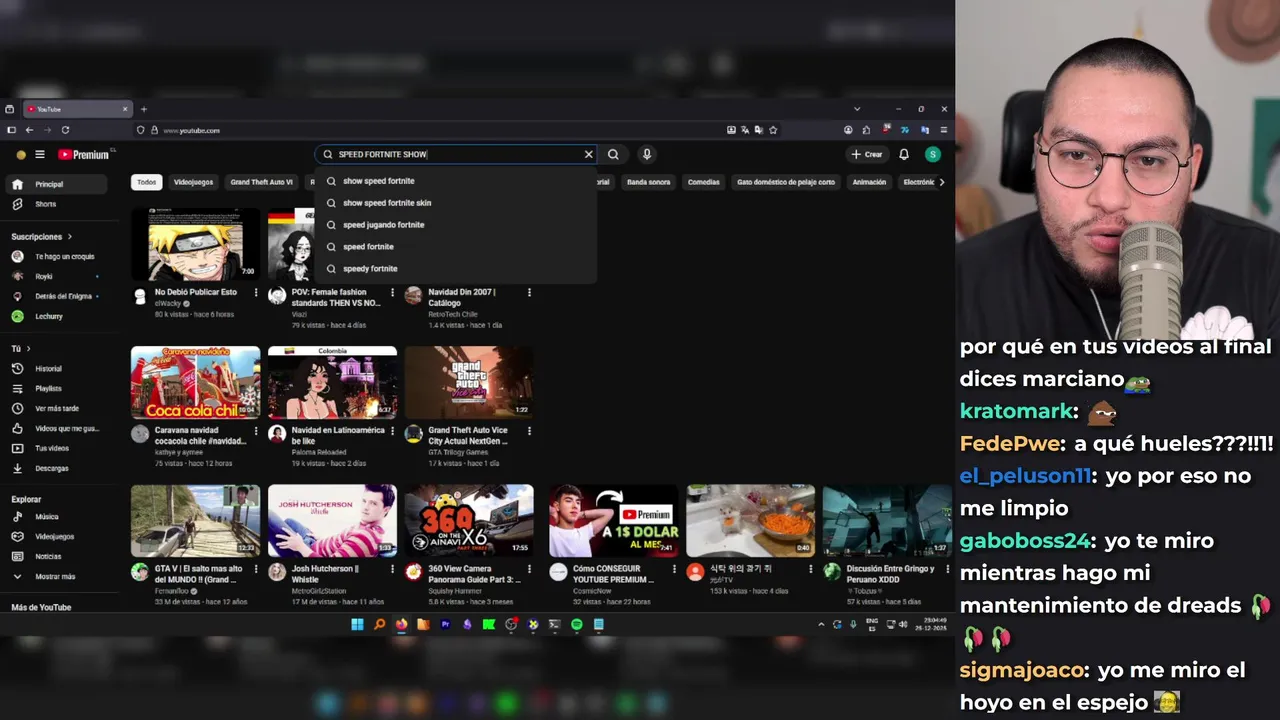
Task: Expand the Suscripciones section arrow
Action: pyautogui.click(x=69, y=237)
